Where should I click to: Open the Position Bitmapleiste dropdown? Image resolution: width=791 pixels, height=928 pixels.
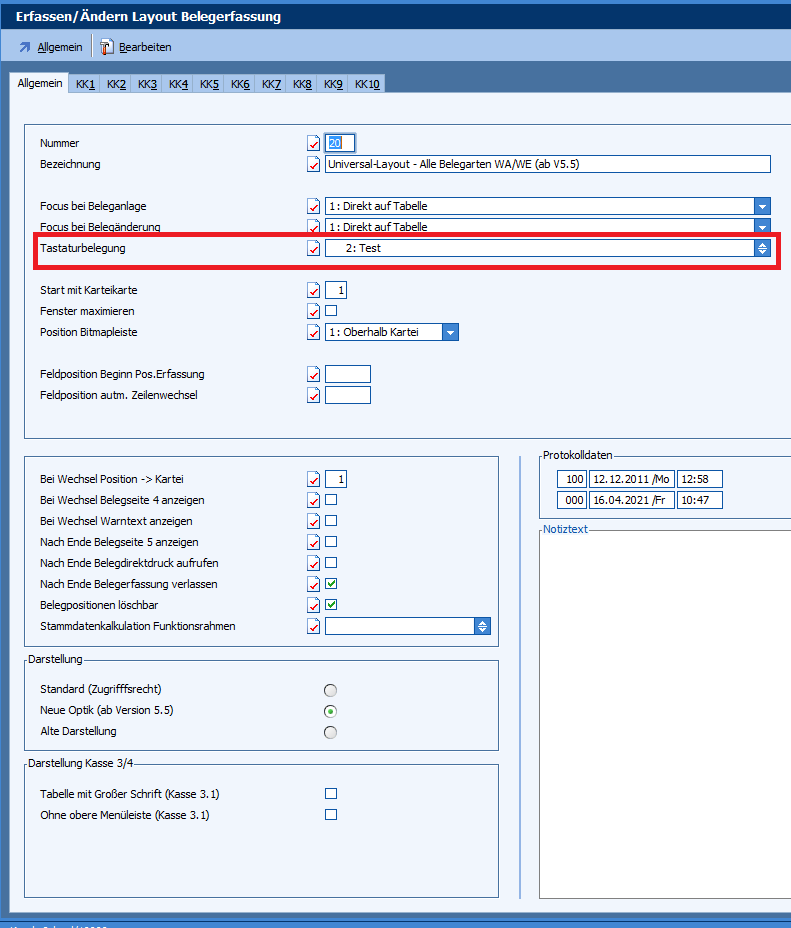tap(450, 332)
